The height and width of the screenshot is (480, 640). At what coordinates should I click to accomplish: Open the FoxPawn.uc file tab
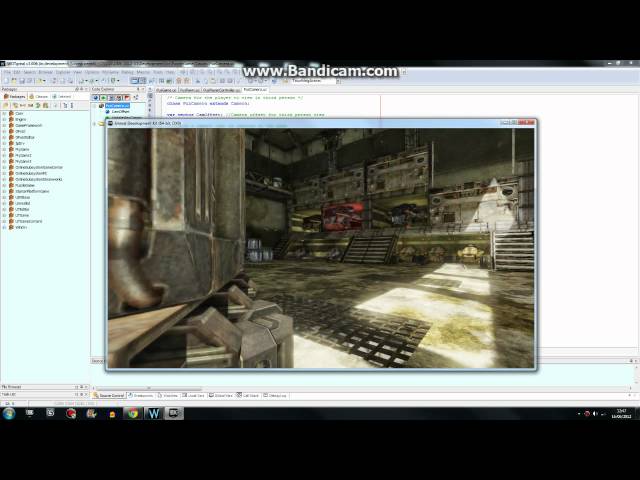click(x=190, y=90)
